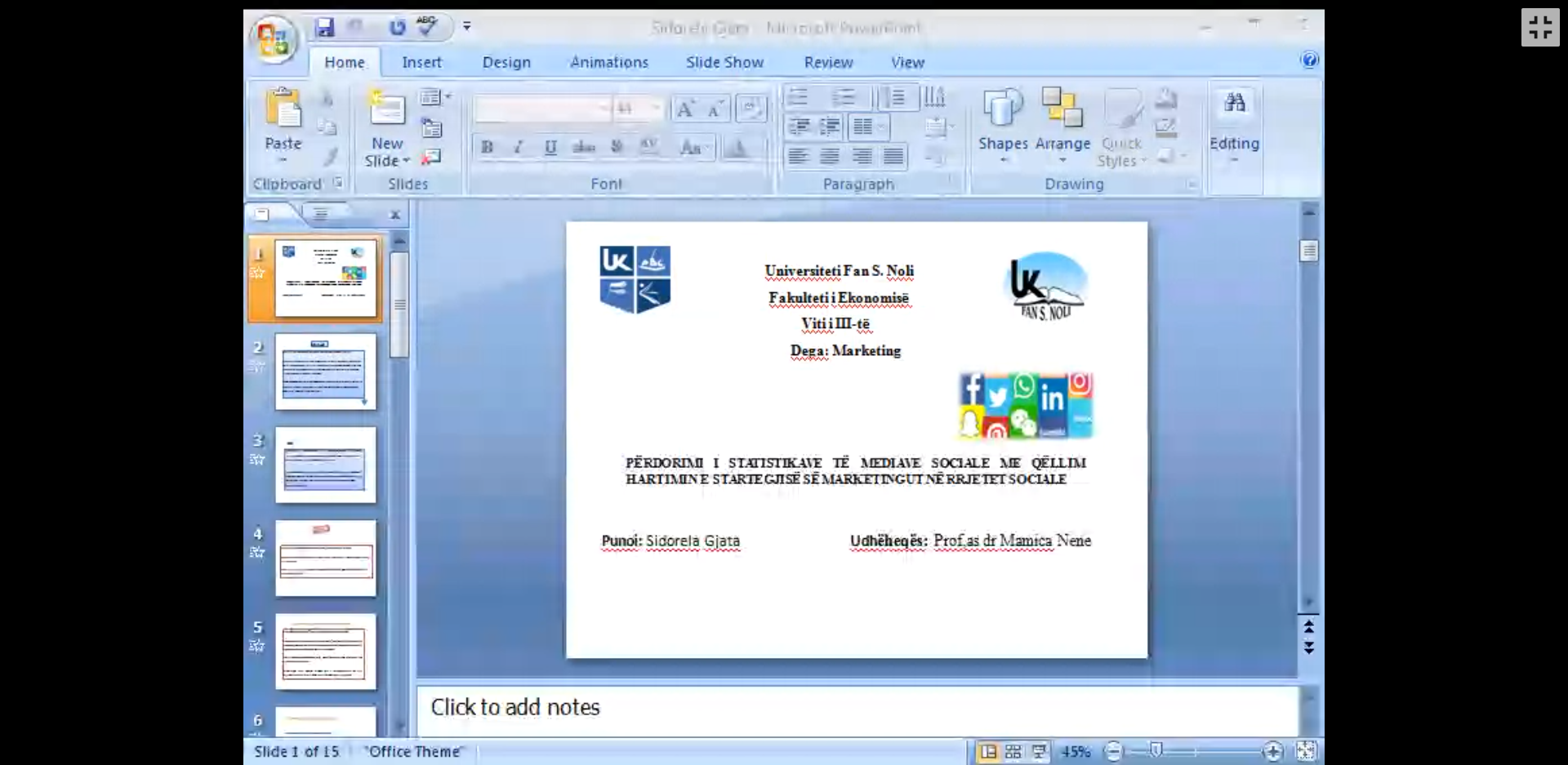Viewport: 1568px width, 765px height.
Task: Switch to Slide Sorter view in the status bar
Action: click(1013, 752)
